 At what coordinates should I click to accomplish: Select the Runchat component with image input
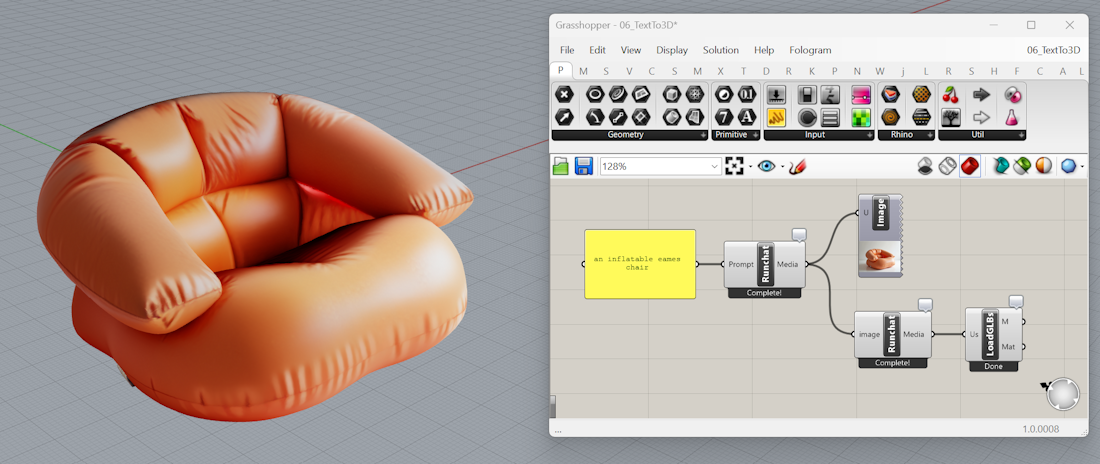tap(891, 334)
